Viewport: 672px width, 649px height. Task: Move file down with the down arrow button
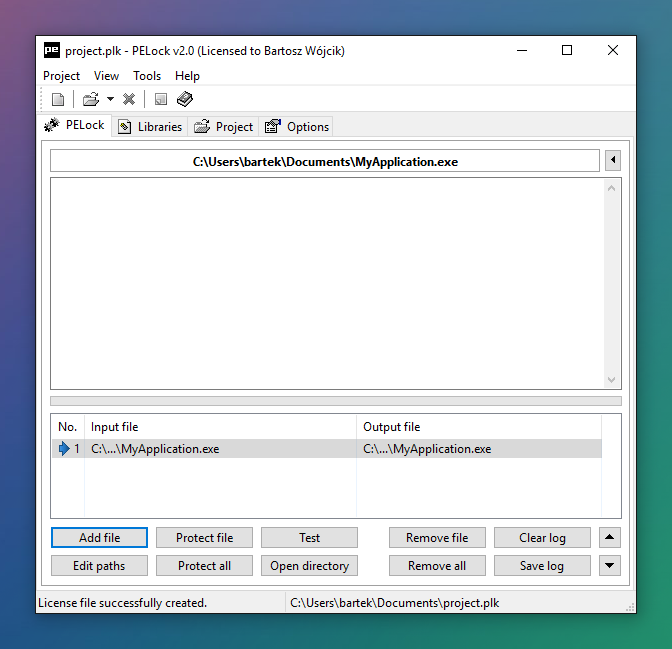610,565
